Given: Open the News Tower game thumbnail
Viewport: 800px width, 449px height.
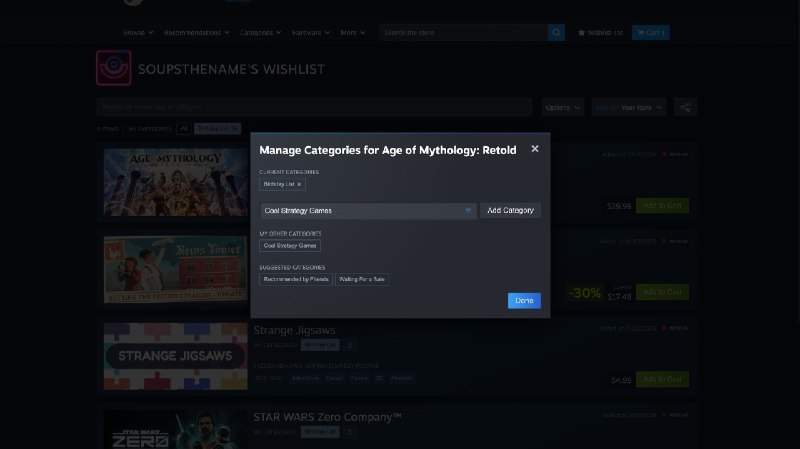Looking at the screenshot, I should (176, 269).
